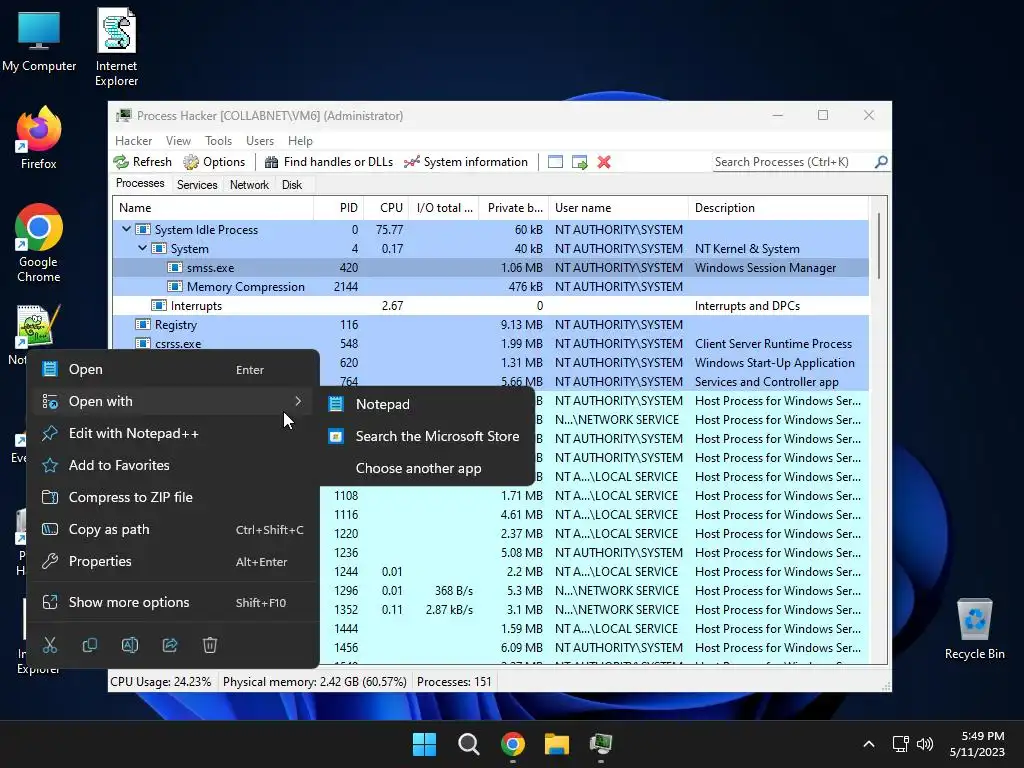Open the Help menu
1024x768 pixels.
[x=300, y=141]
